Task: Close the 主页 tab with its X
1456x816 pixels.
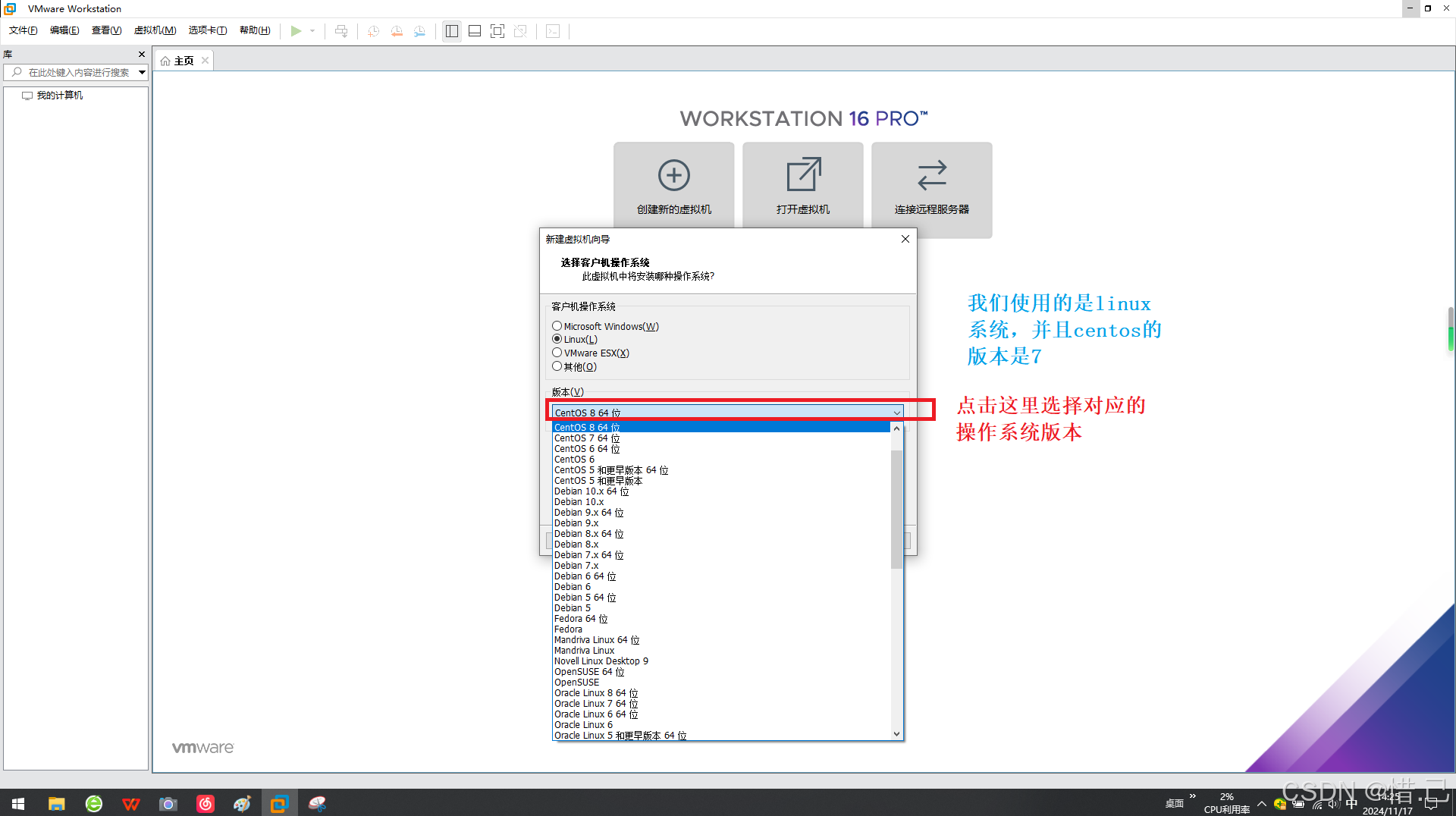Action: point(205,61)
